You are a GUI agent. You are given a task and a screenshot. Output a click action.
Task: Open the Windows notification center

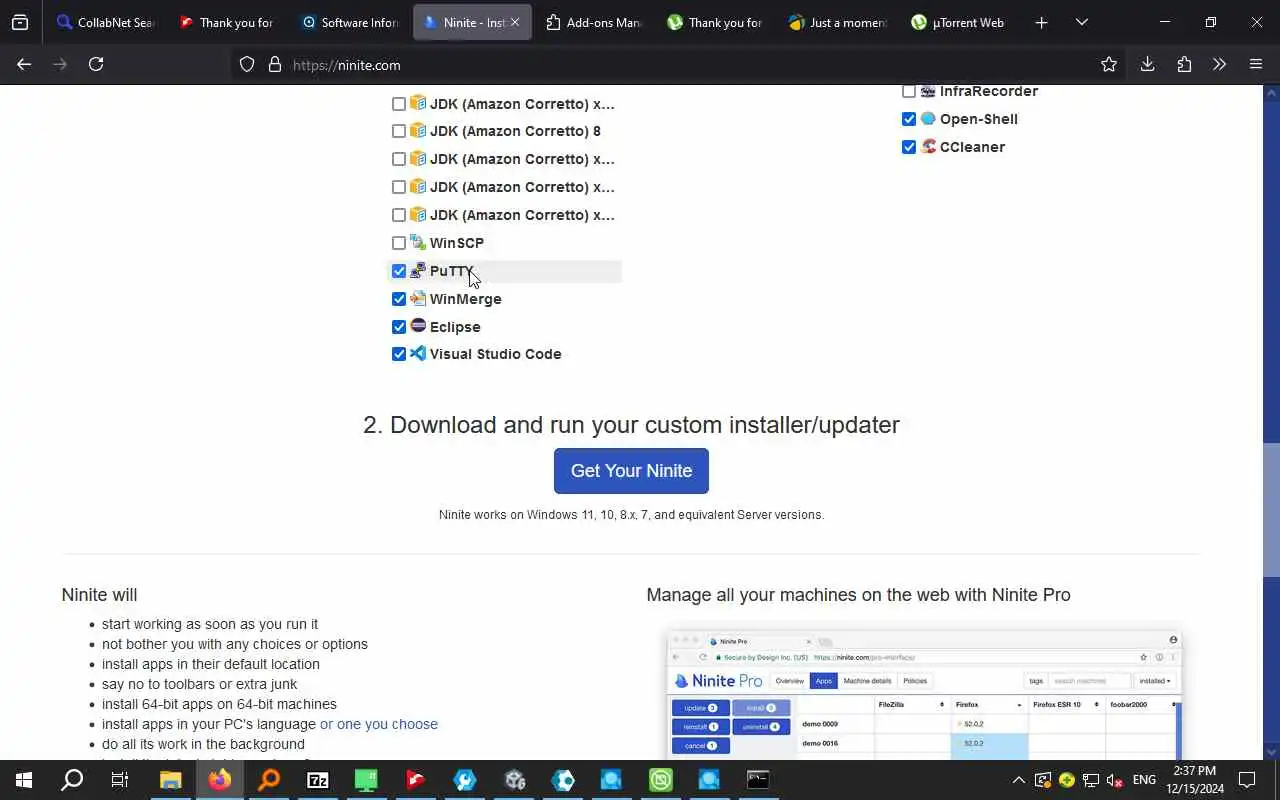click(x=1247, y=780)
